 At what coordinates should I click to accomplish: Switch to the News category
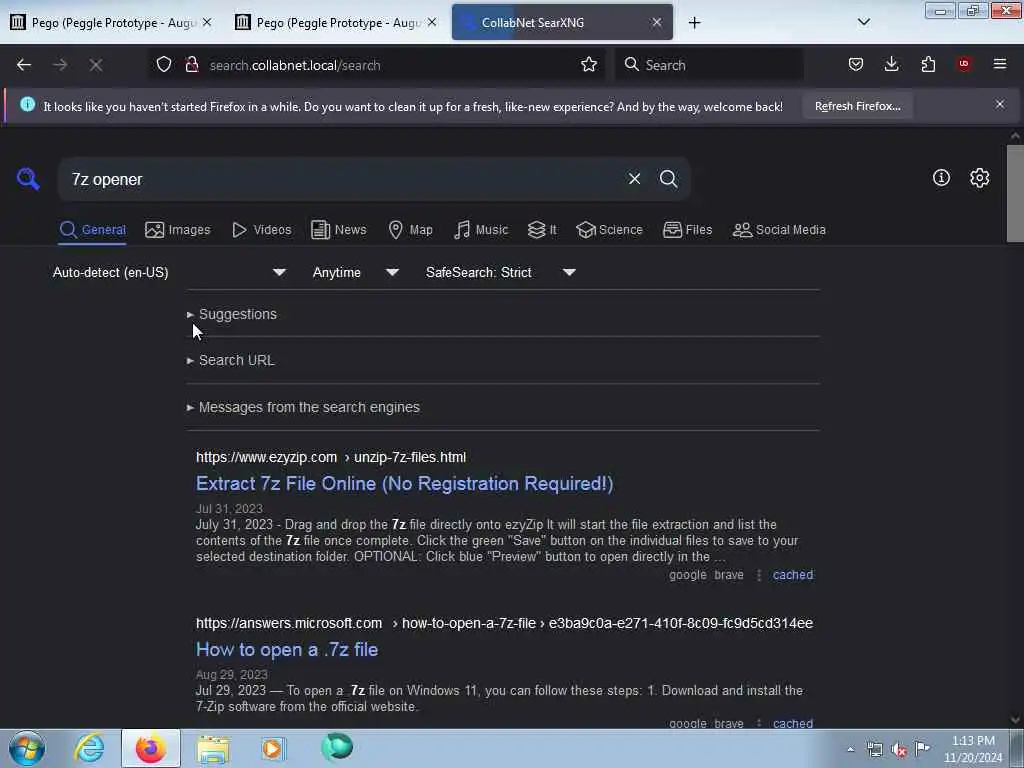(338, 230)
